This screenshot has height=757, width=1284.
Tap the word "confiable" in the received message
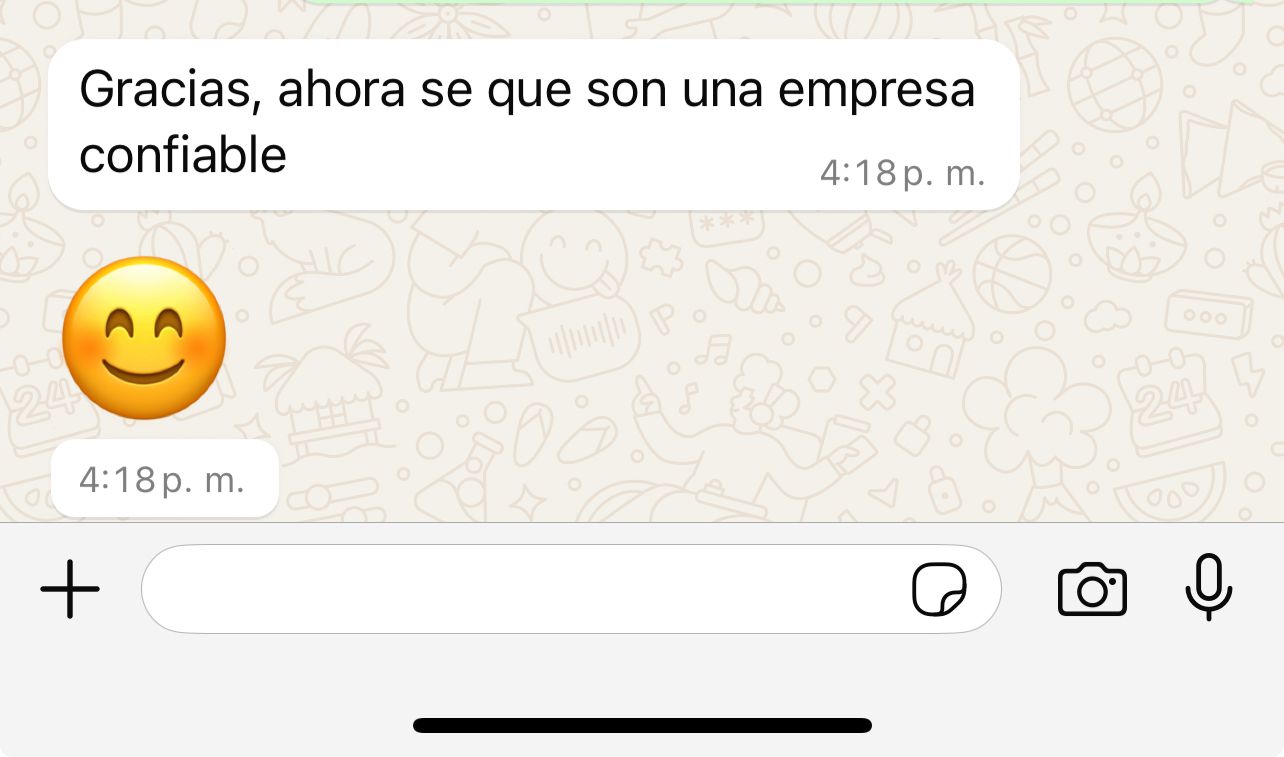click(x=183, y=155)
